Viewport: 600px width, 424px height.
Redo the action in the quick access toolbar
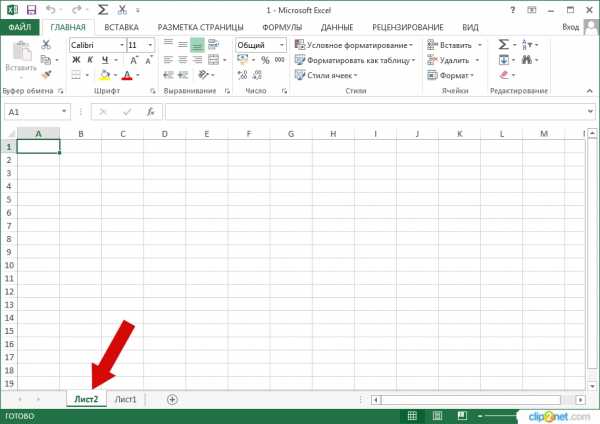coord(77,10)
